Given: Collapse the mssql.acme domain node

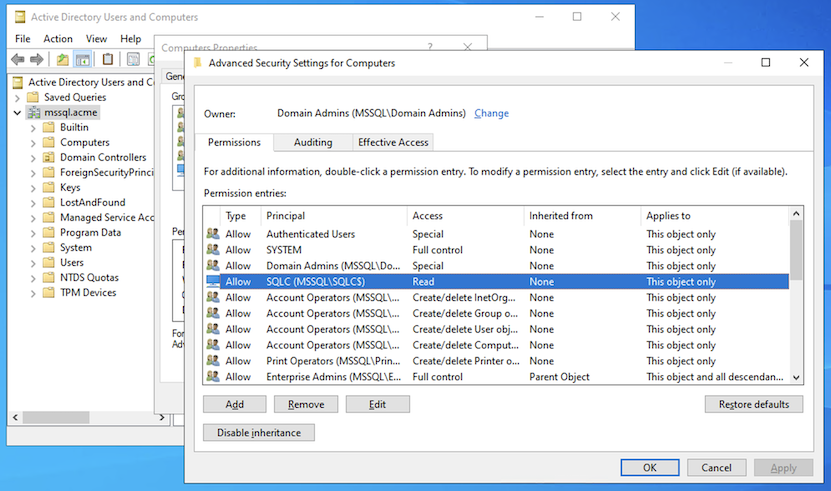Looking at the screenshot, I should click(17, 112).
